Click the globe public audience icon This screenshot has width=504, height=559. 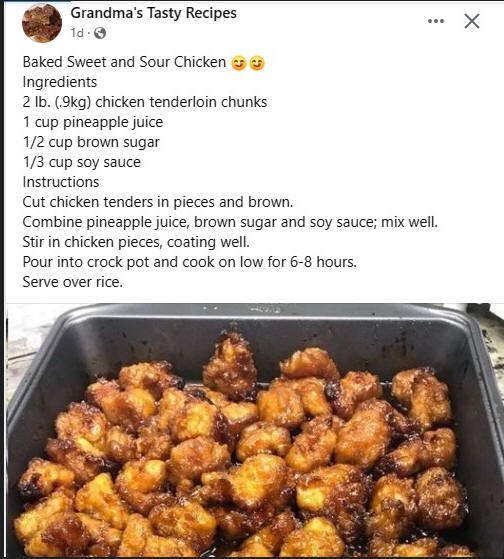(100, 33)
